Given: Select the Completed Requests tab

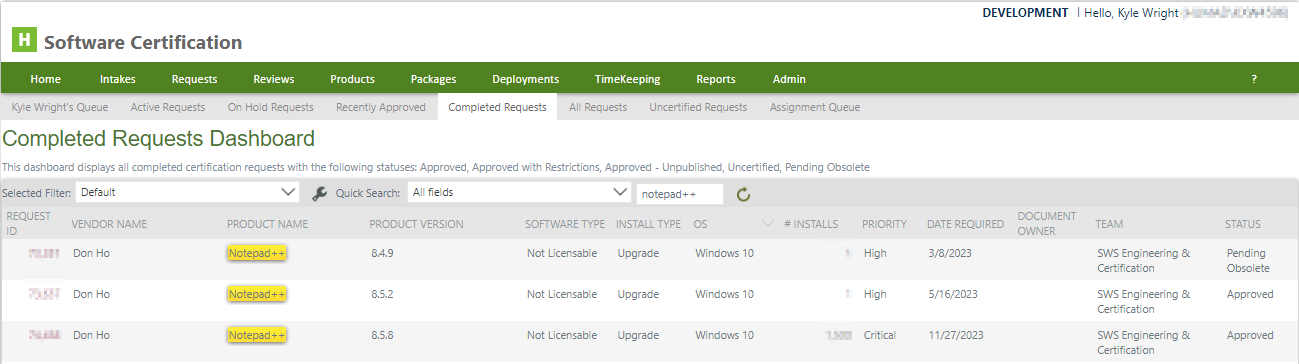Looking at the screenshot, I should [x=498, y=107].
